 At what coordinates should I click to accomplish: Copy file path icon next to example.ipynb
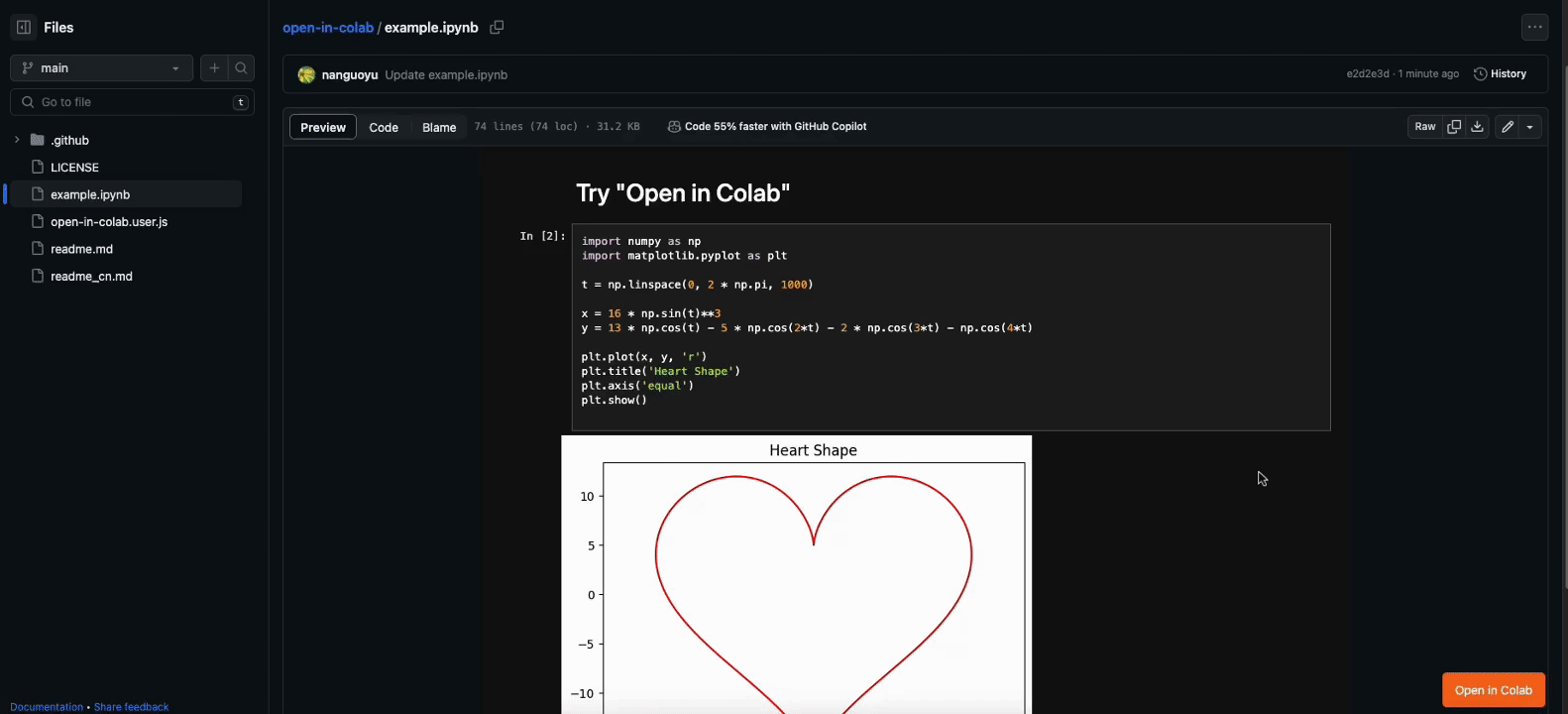(497, 28)
